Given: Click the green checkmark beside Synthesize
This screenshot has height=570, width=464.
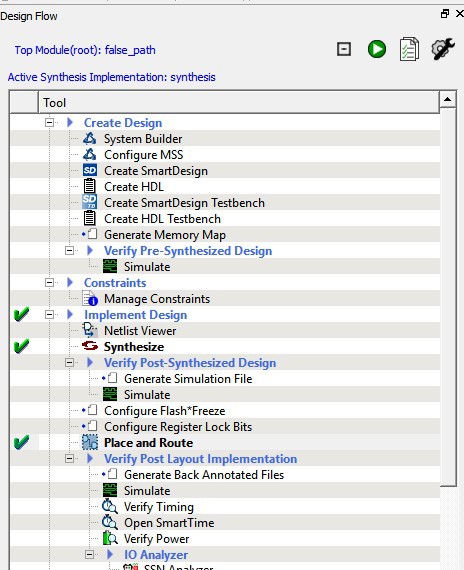Looking at the screenshot, I should click(21, 346).
